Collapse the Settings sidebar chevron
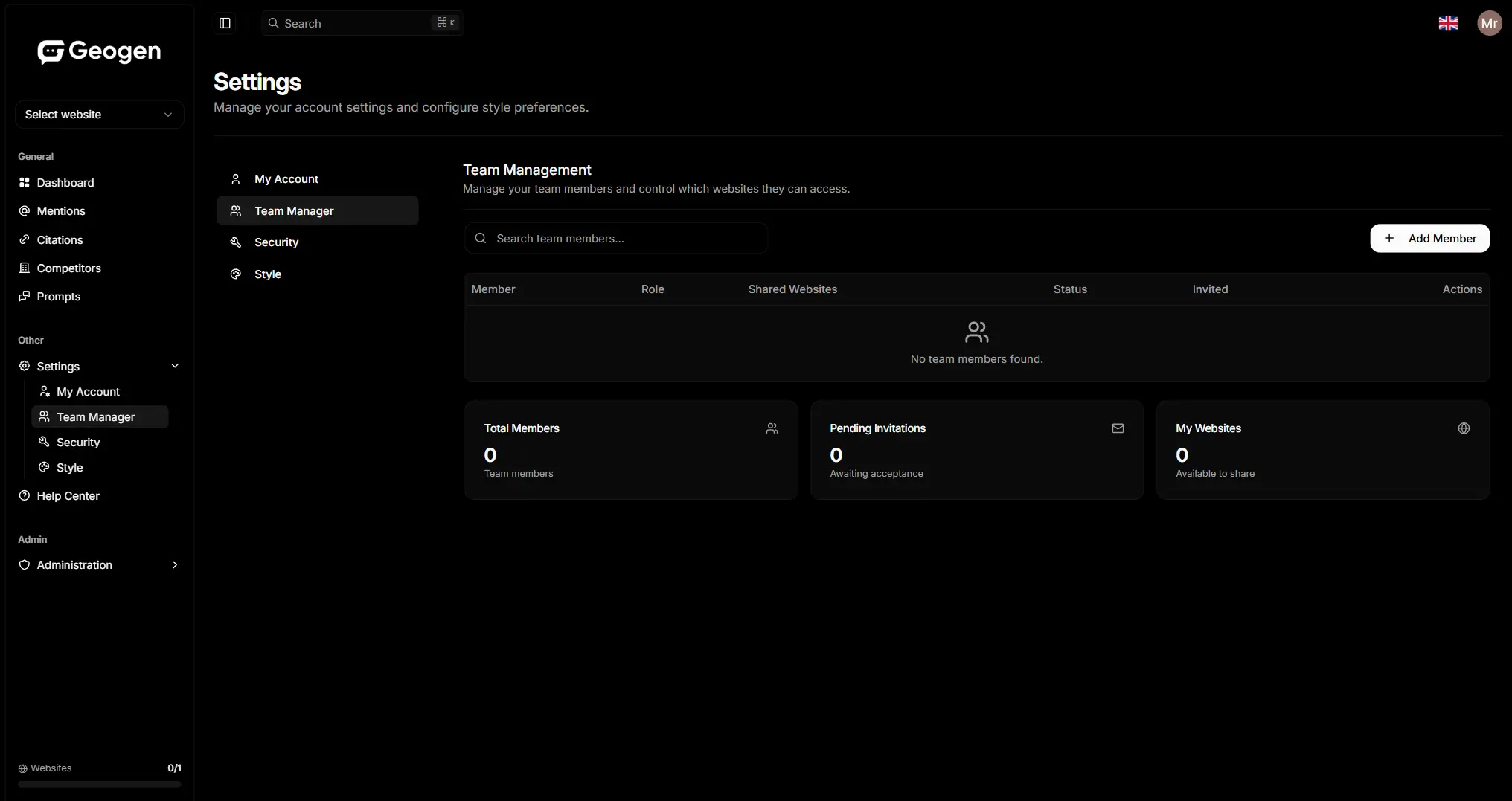The image size is (1512, 801). (x=175, y=366)
